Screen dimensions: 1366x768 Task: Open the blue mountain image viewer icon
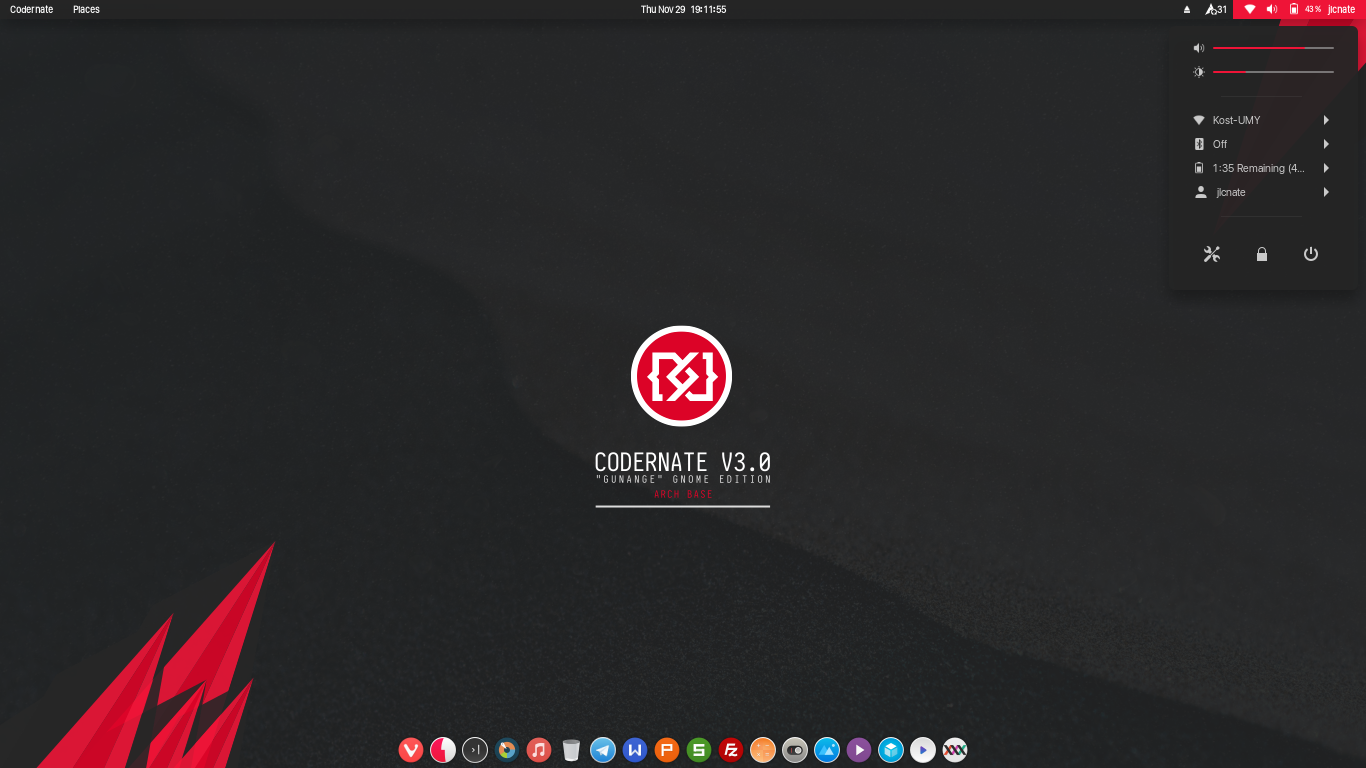(827, 750)
